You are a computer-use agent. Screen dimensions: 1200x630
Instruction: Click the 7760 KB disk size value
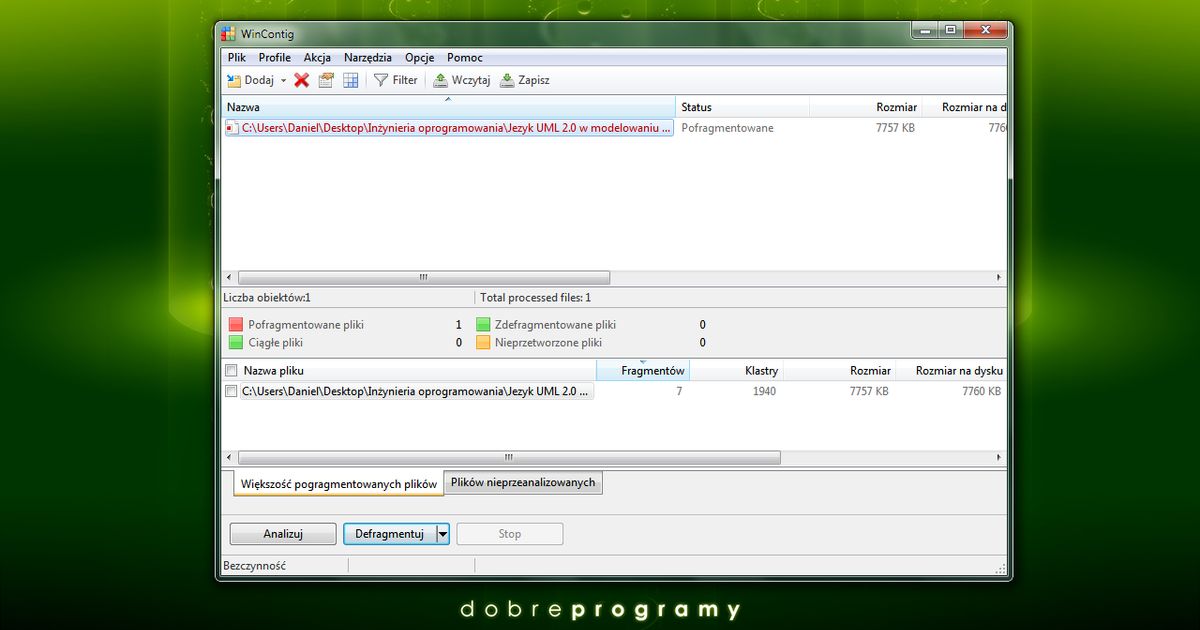pyautogui.click(x=981, y=392)
